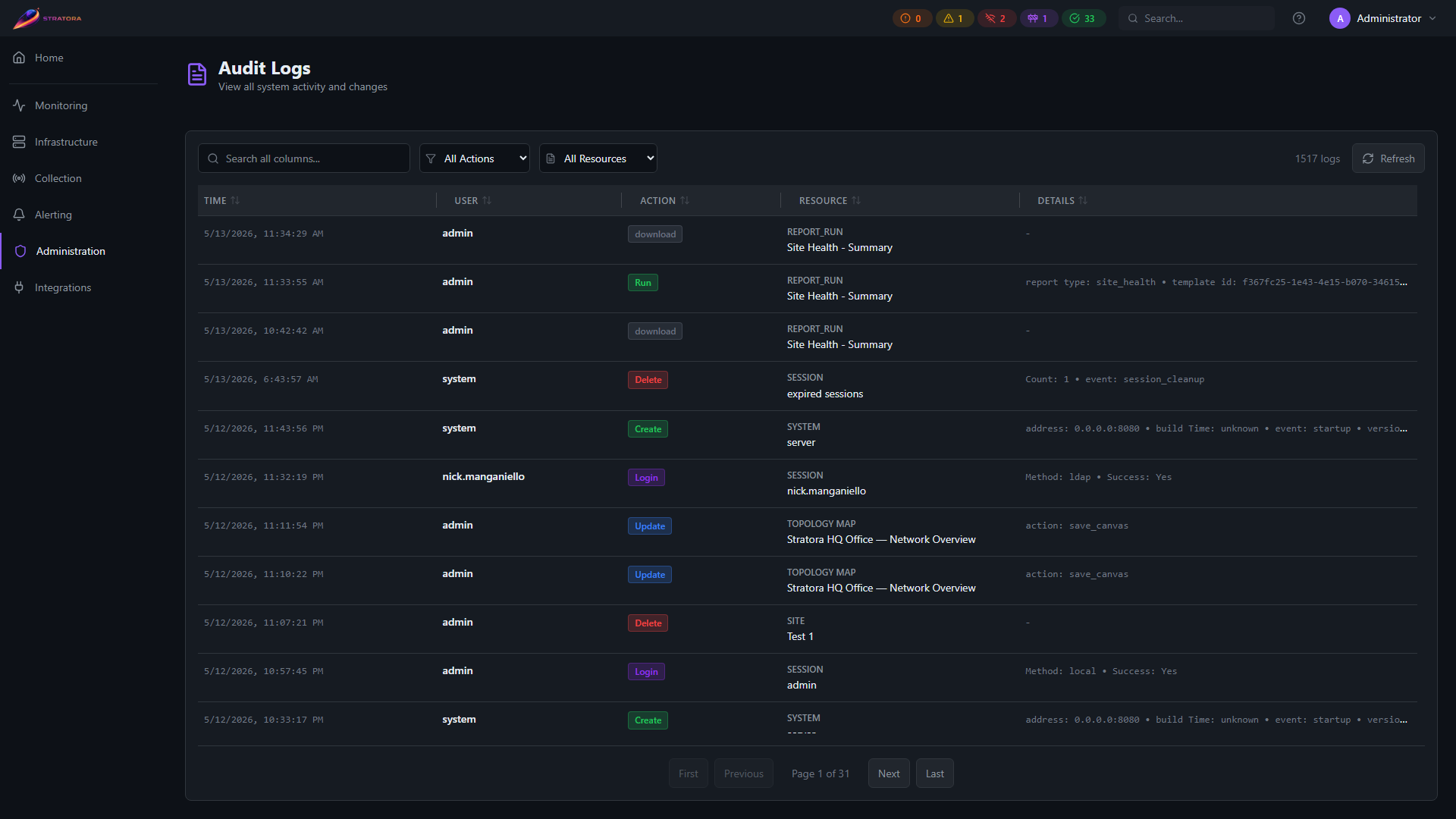Screen dimensions: 1456x819
Task: Click Login badge for nick.manganiello row
Action: click(646, 478)
